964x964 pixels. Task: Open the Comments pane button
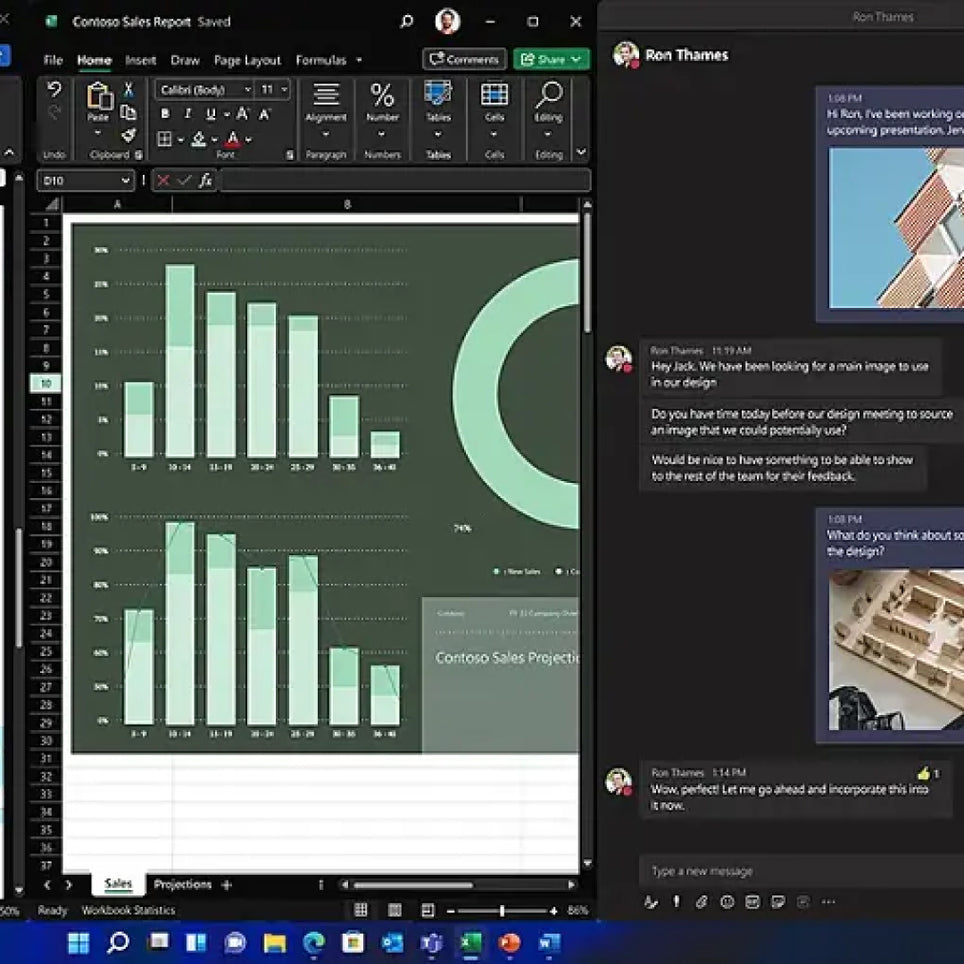tap(464, 60)
